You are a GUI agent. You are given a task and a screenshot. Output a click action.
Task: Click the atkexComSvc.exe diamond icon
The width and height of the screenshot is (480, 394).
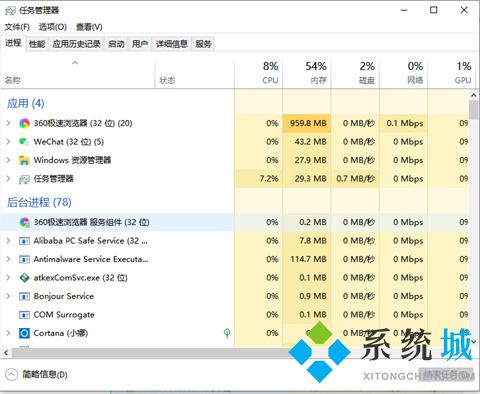click(24, 278)
